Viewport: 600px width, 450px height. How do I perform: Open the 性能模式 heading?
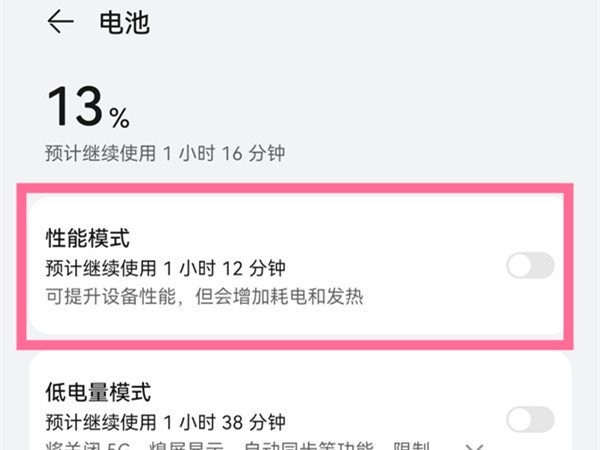[x=88, y=238]
